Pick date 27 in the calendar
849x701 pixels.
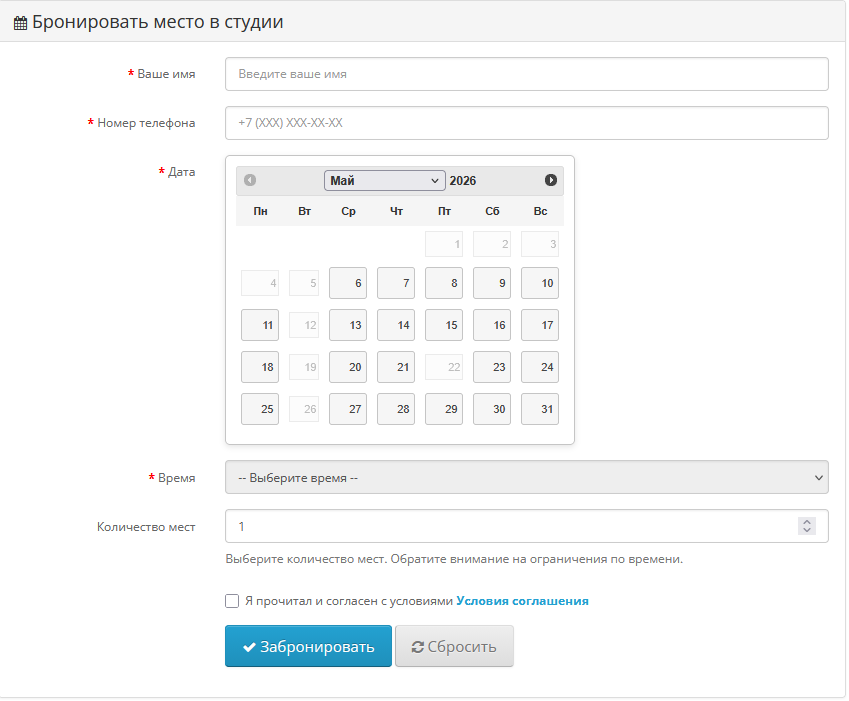(x=348, y=409)
